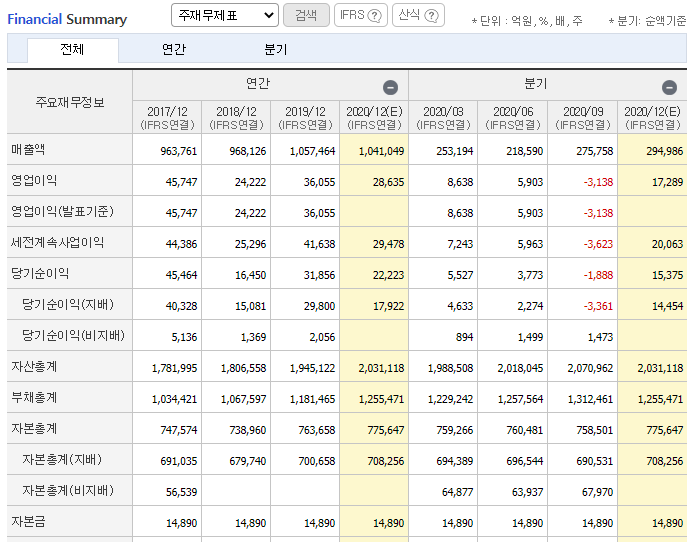The height and width of the screenshot is (542, 693).
Task: Click the 963,761 revenue value
Action: [179, 151]
